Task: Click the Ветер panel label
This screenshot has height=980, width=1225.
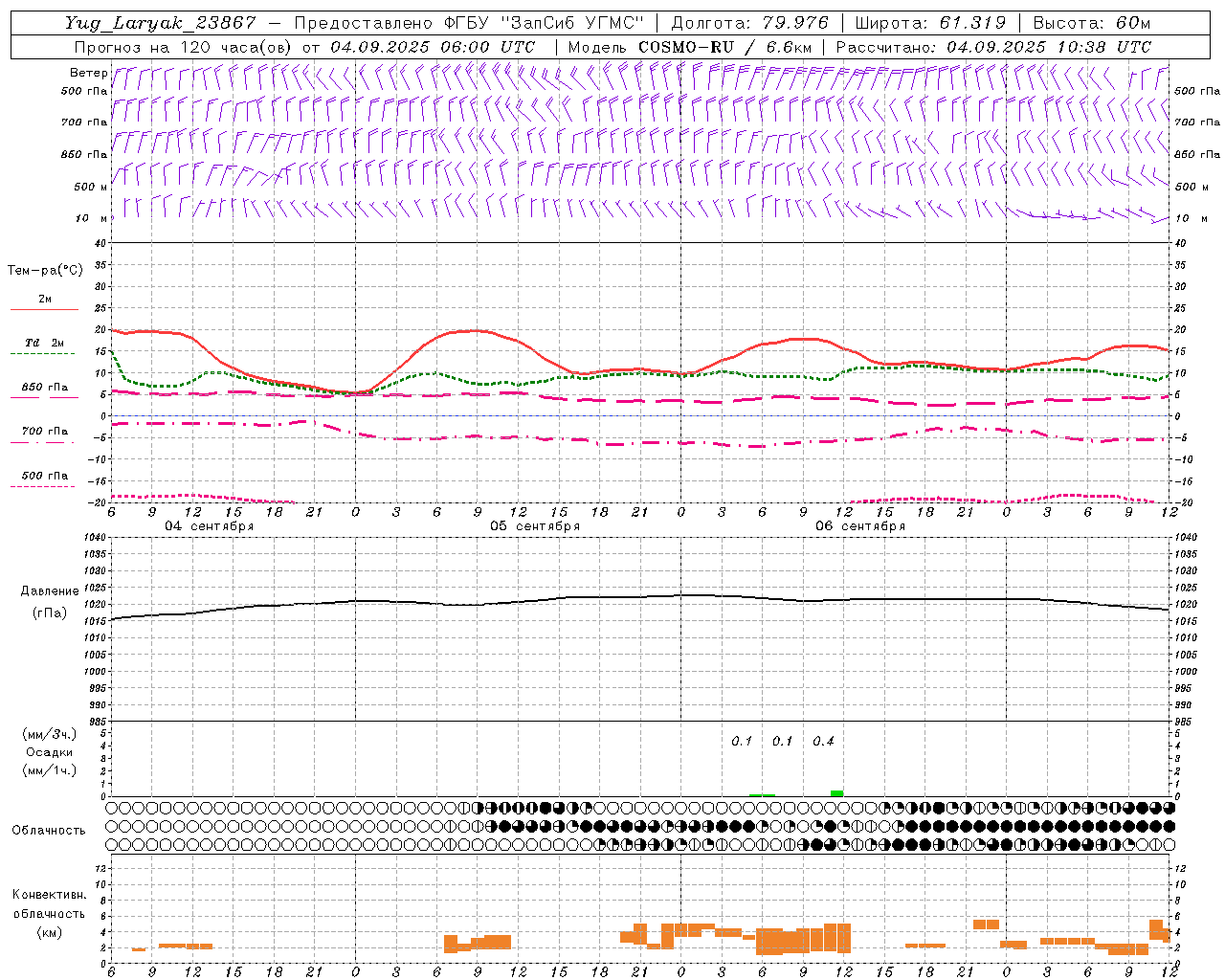Action: point(89,73)
